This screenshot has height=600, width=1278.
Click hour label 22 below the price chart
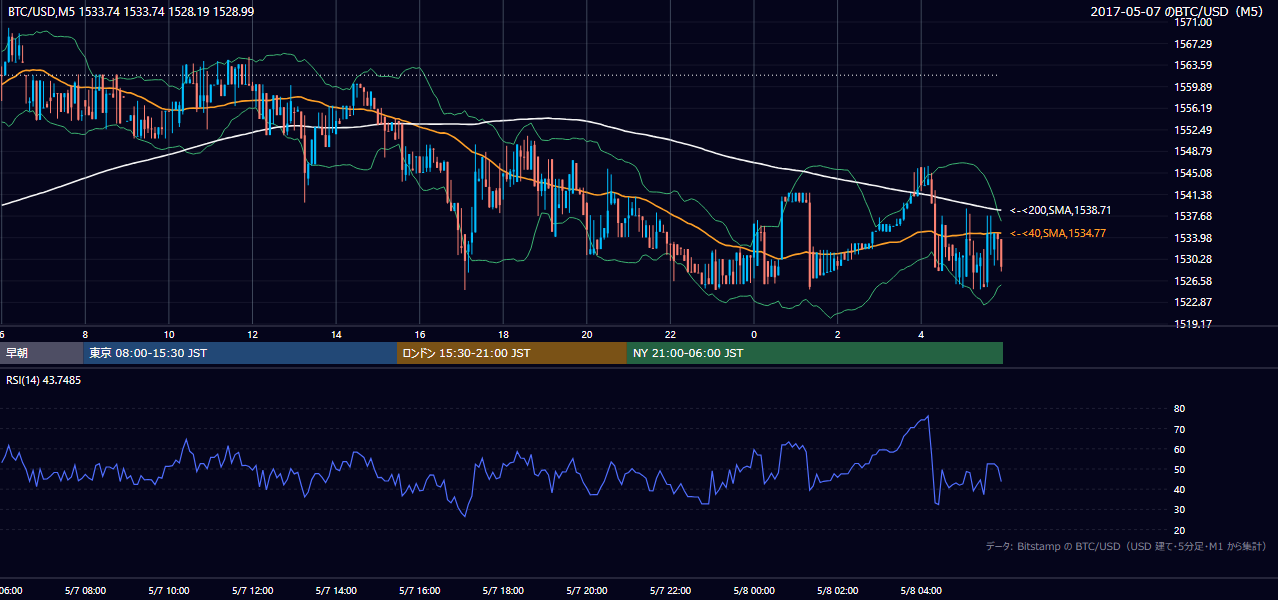[670, 334]
